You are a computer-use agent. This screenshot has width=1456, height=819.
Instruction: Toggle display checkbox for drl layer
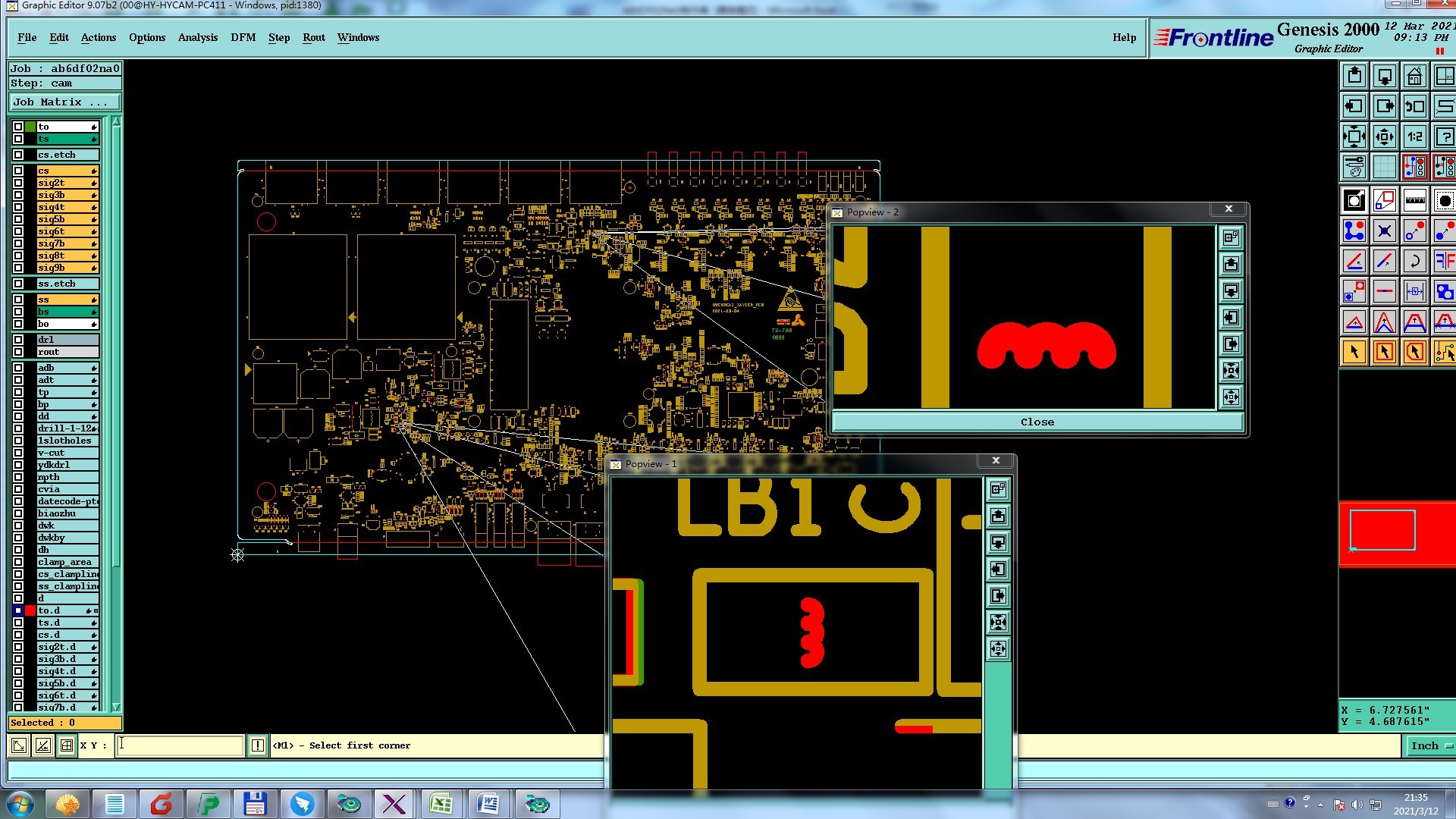18,340
